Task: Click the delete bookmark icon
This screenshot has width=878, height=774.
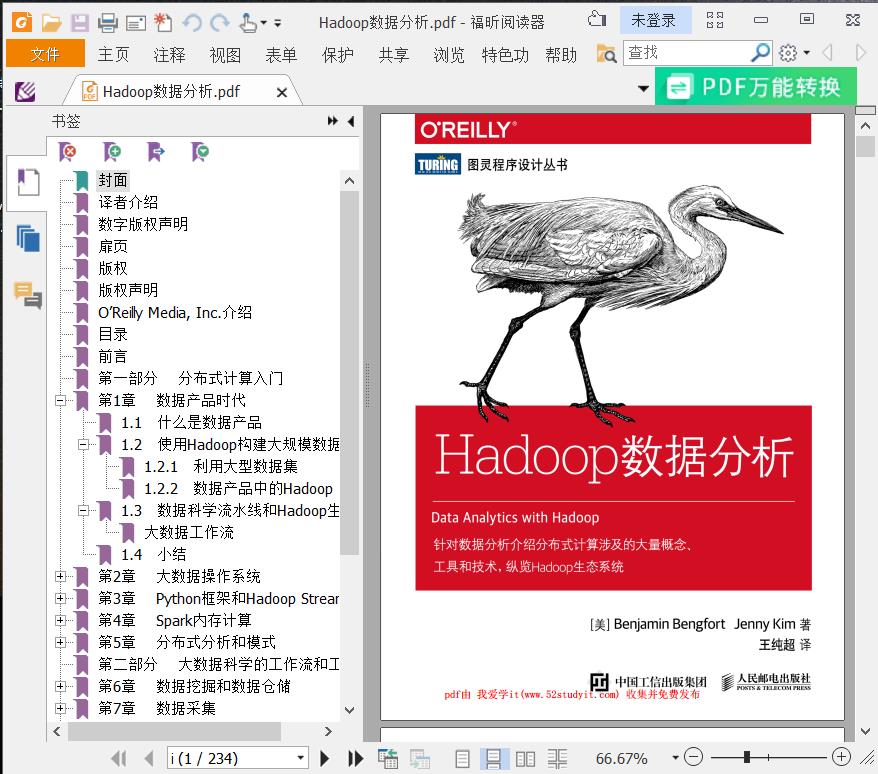Action: coord(68,151)
